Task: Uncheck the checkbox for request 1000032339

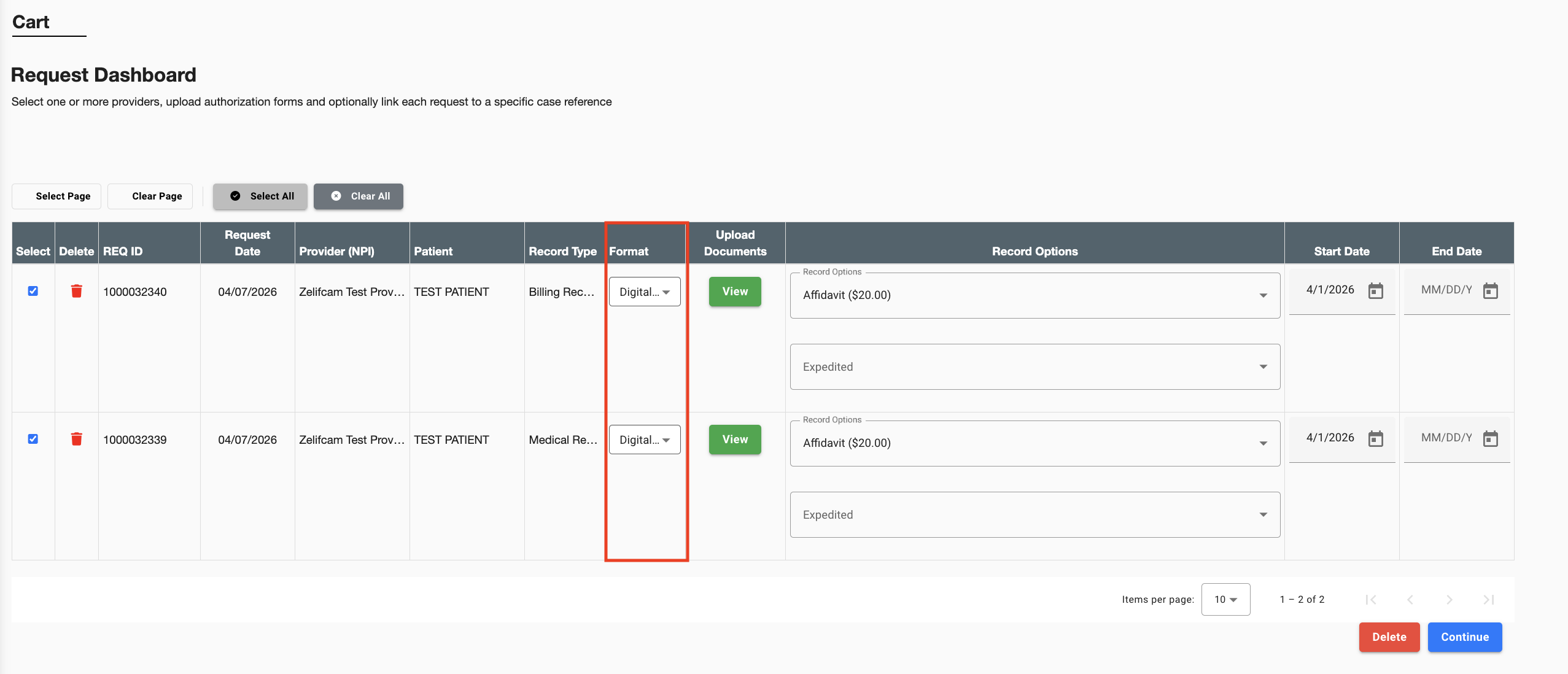Action: click(33, 439)
